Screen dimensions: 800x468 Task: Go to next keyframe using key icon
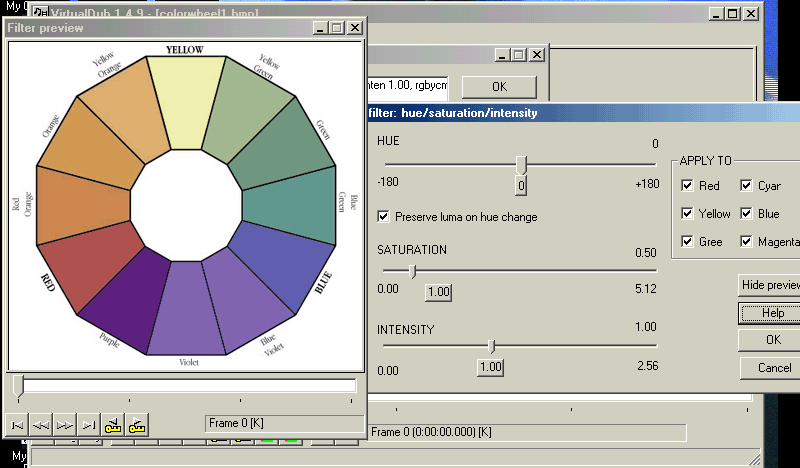[x=137, y=425]
